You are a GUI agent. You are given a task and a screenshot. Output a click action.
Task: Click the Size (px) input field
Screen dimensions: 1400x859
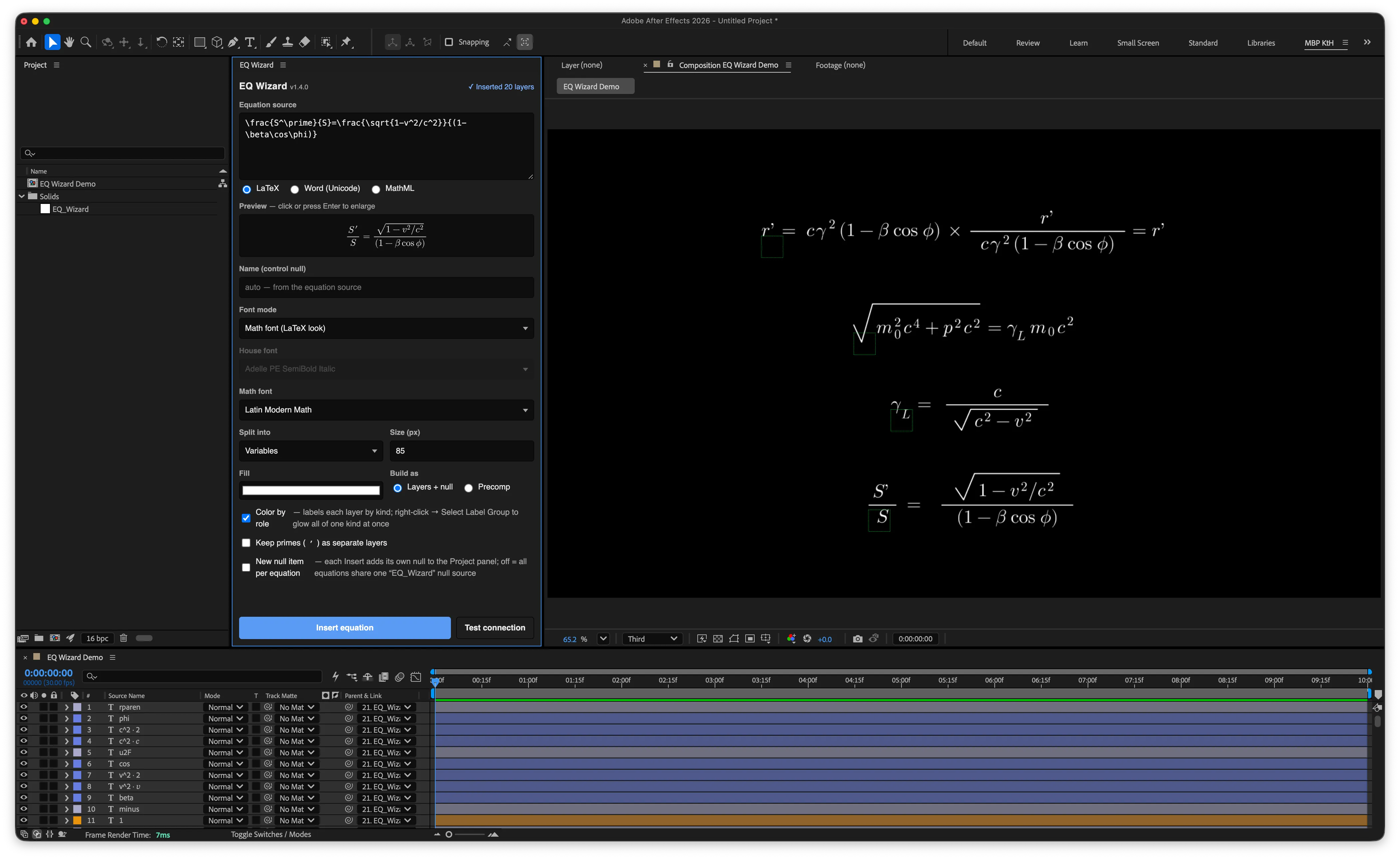coord(461,451)
